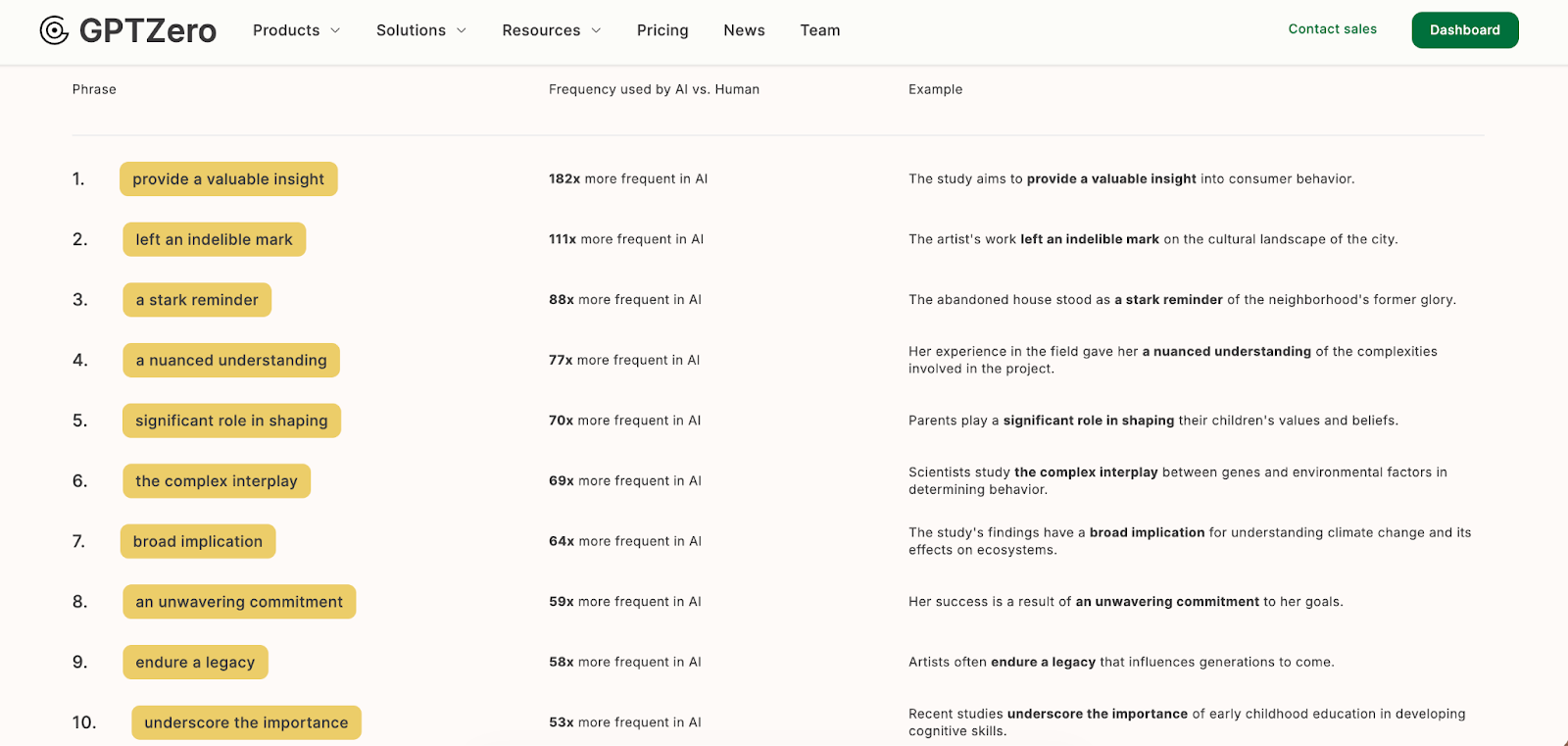
Task: Select the 'an unwavering commitment' phrase tag
Action: (x=239, y=602)
